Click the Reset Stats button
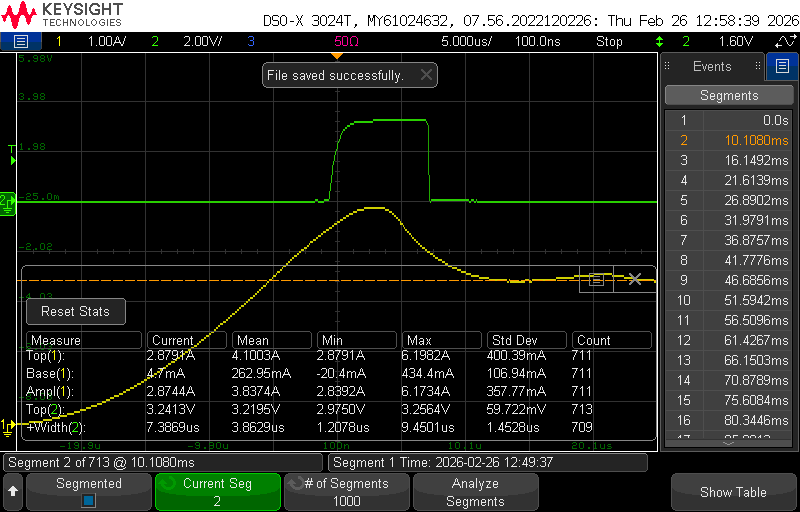This screenshot has width=800, height=512. (76, 312)
